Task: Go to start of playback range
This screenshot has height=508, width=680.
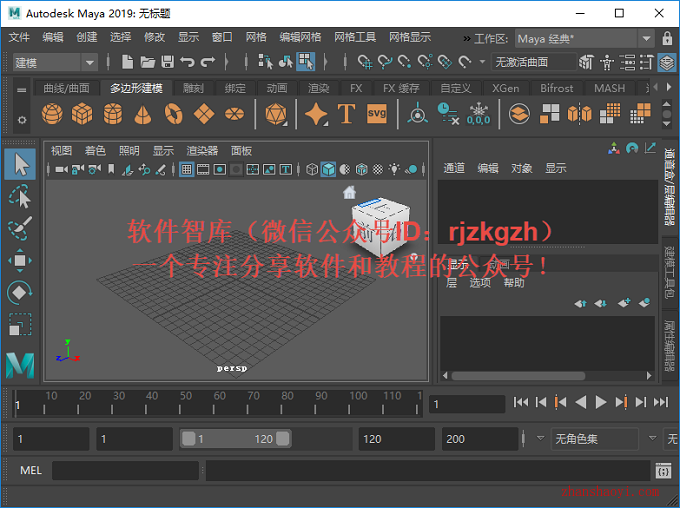Action: pyautogui.click(x=521, y=403)
